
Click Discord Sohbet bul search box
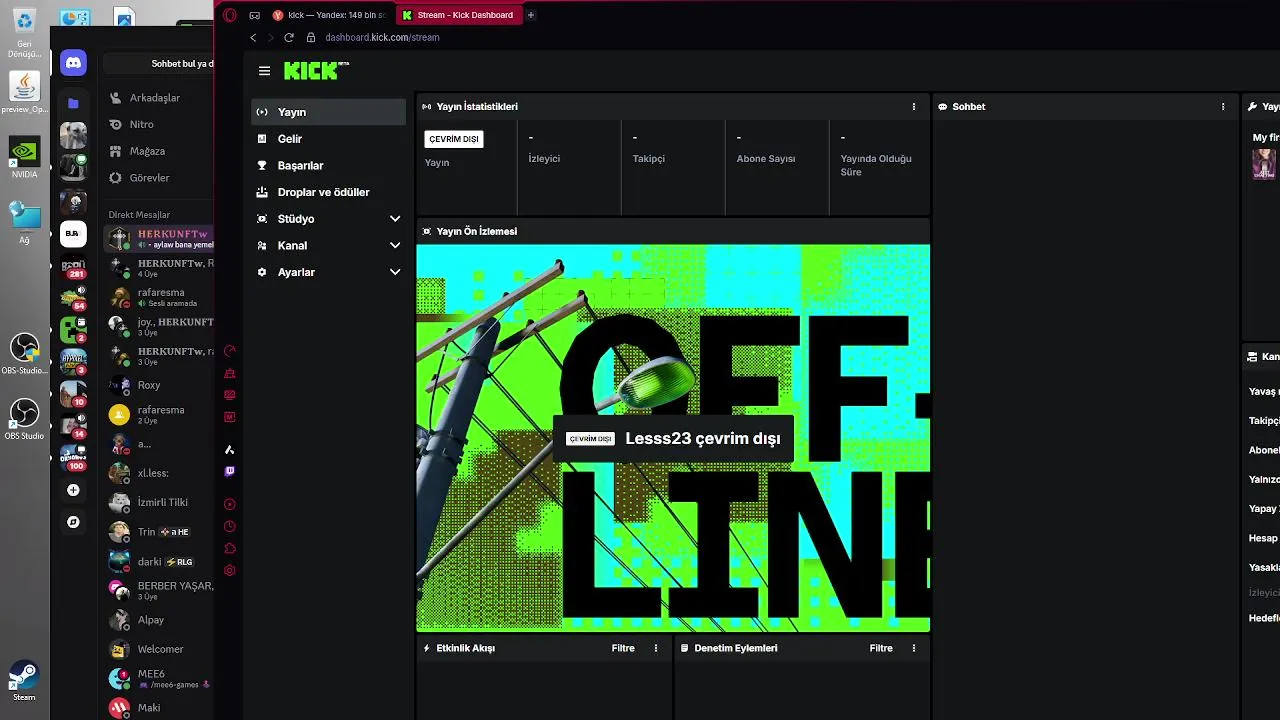[x=160, y=63]
